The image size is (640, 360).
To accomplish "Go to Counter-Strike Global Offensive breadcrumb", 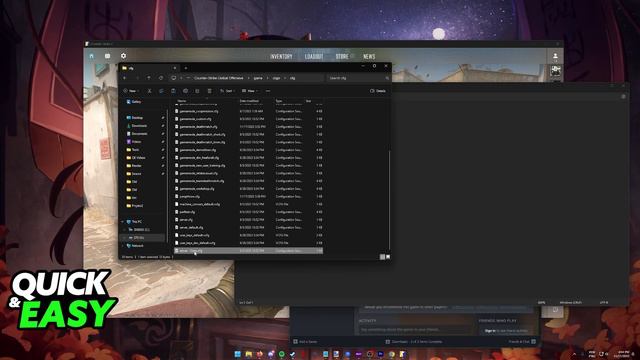I will (x=218, y=78).
